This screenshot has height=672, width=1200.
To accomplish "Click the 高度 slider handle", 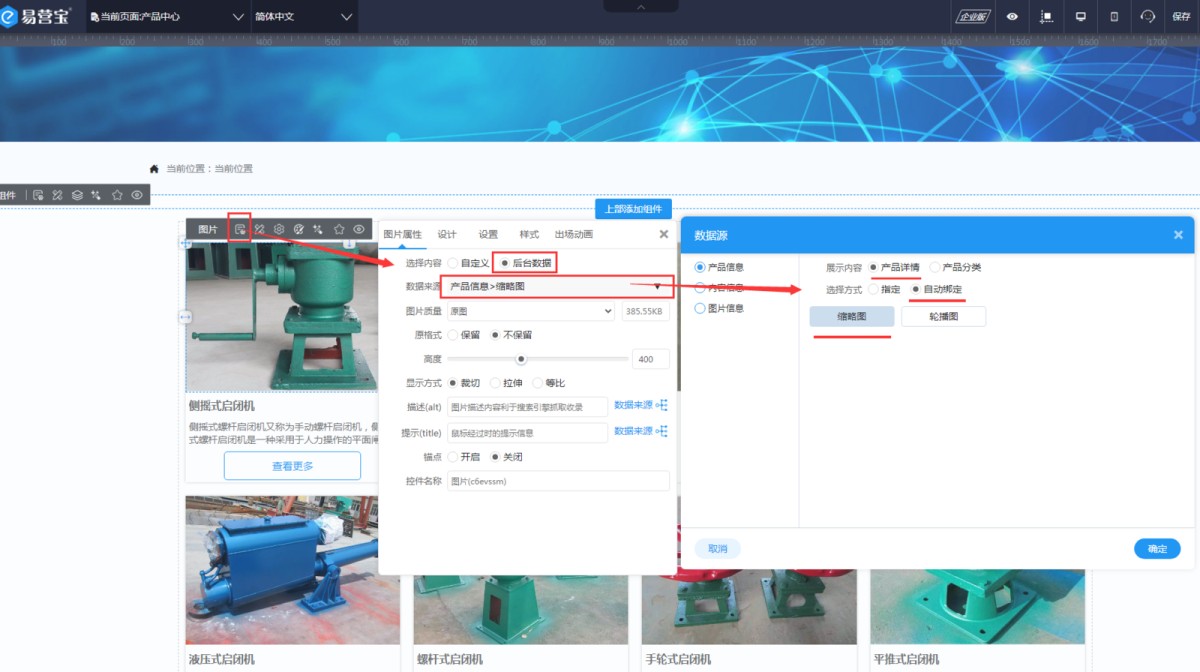I will pos(521,359).
